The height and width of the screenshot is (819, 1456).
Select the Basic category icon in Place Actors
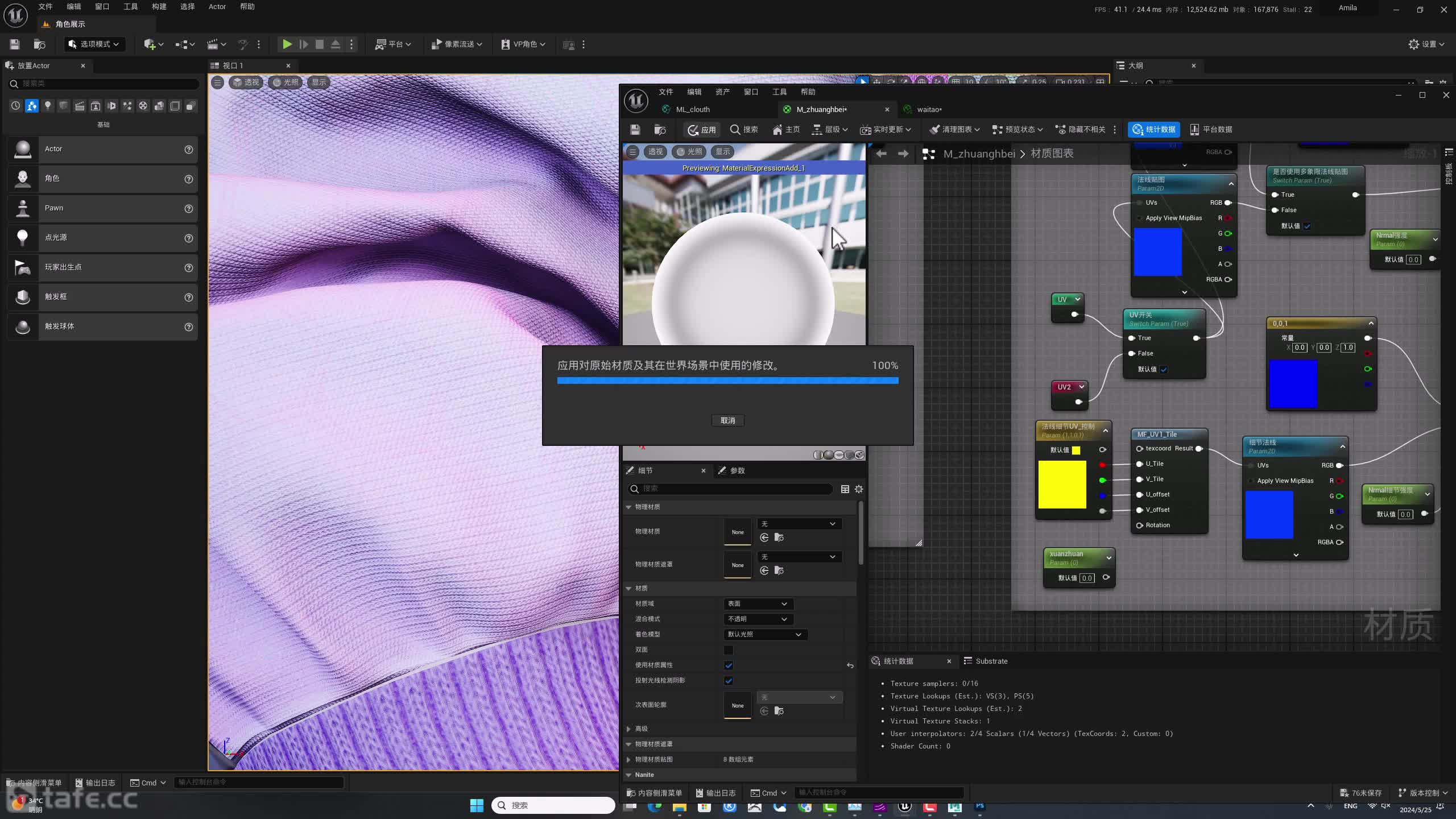click(32, 106)
